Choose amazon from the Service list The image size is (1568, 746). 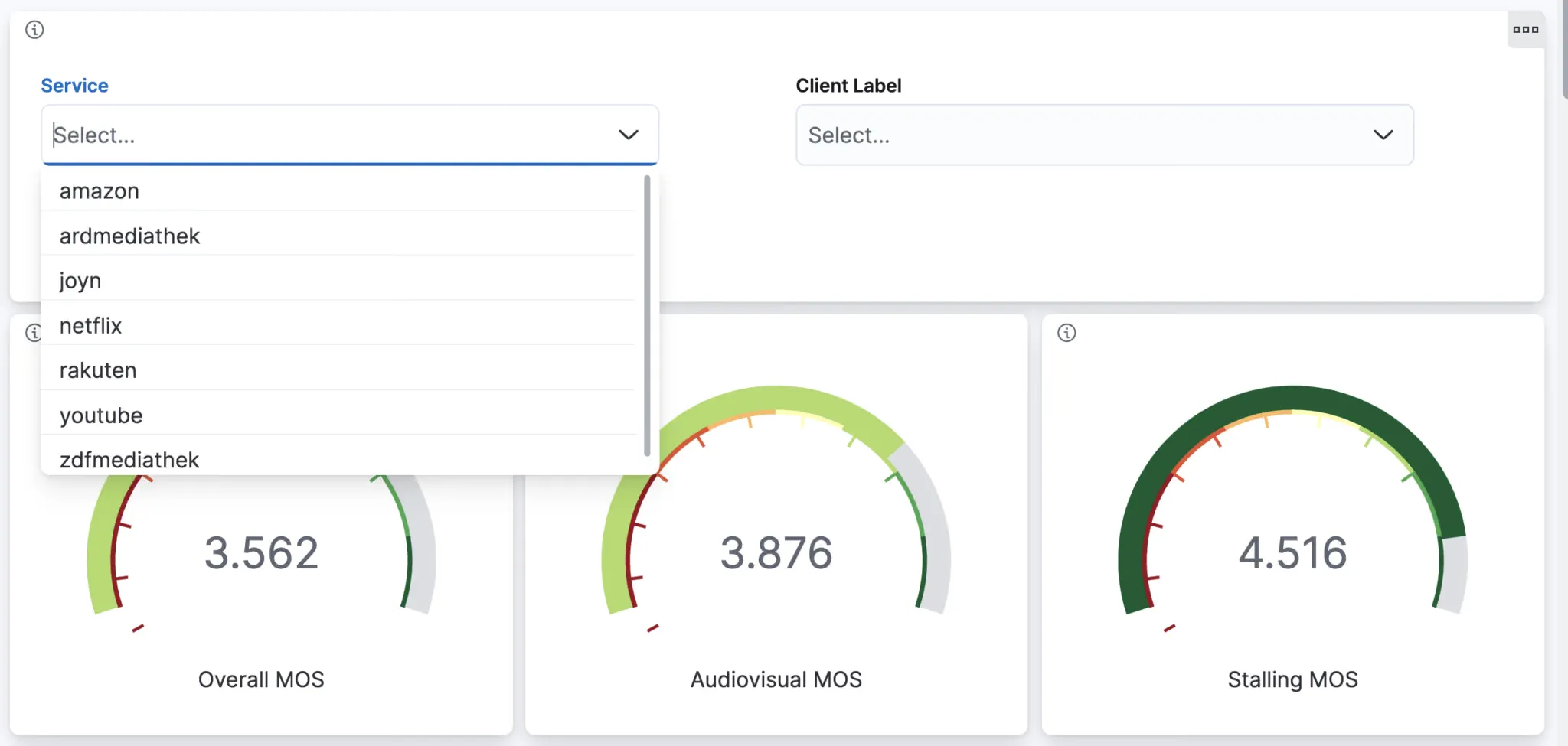(338, 191)
